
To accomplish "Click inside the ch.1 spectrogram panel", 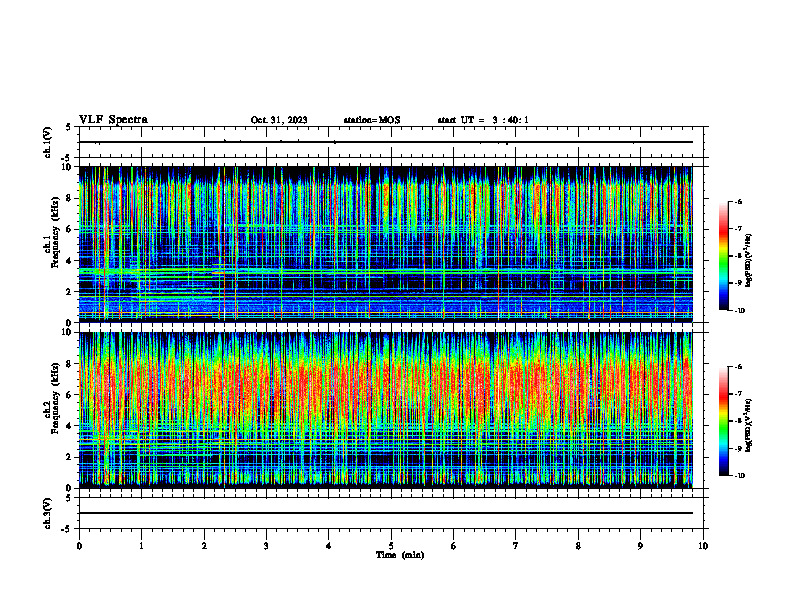I will (386, 244).
